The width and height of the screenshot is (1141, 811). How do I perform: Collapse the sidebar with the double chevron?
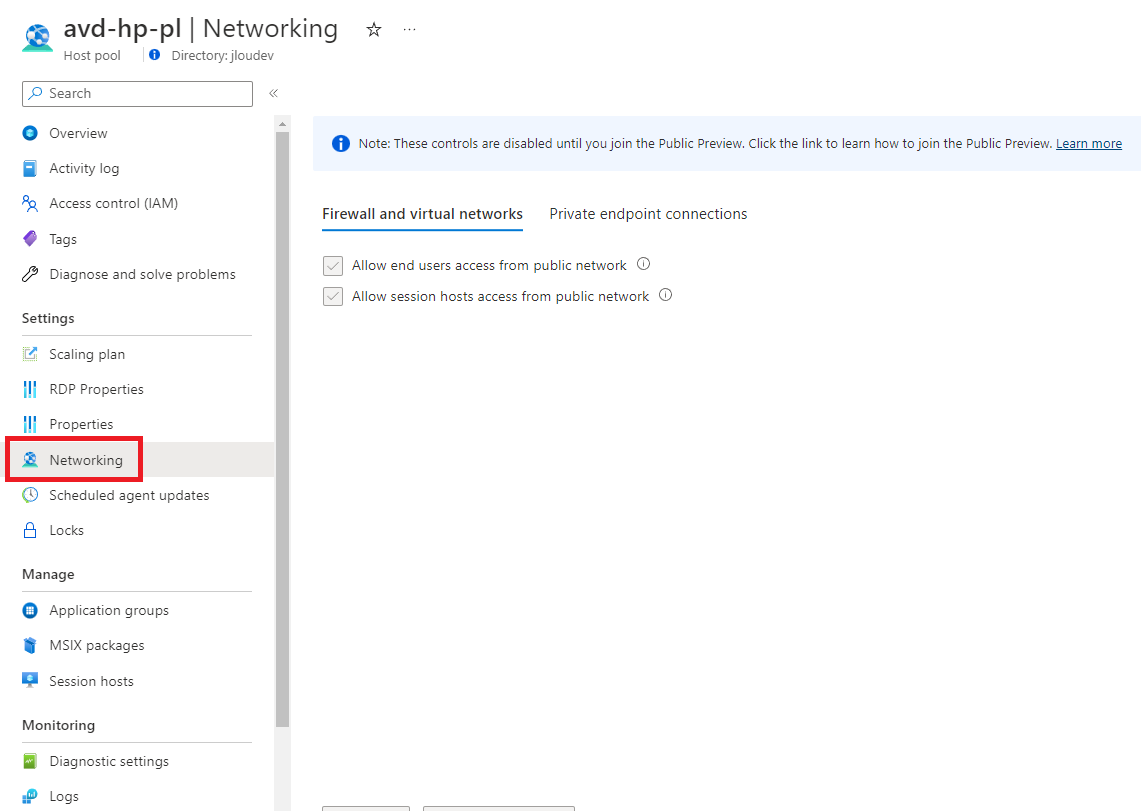click(274, 93)
